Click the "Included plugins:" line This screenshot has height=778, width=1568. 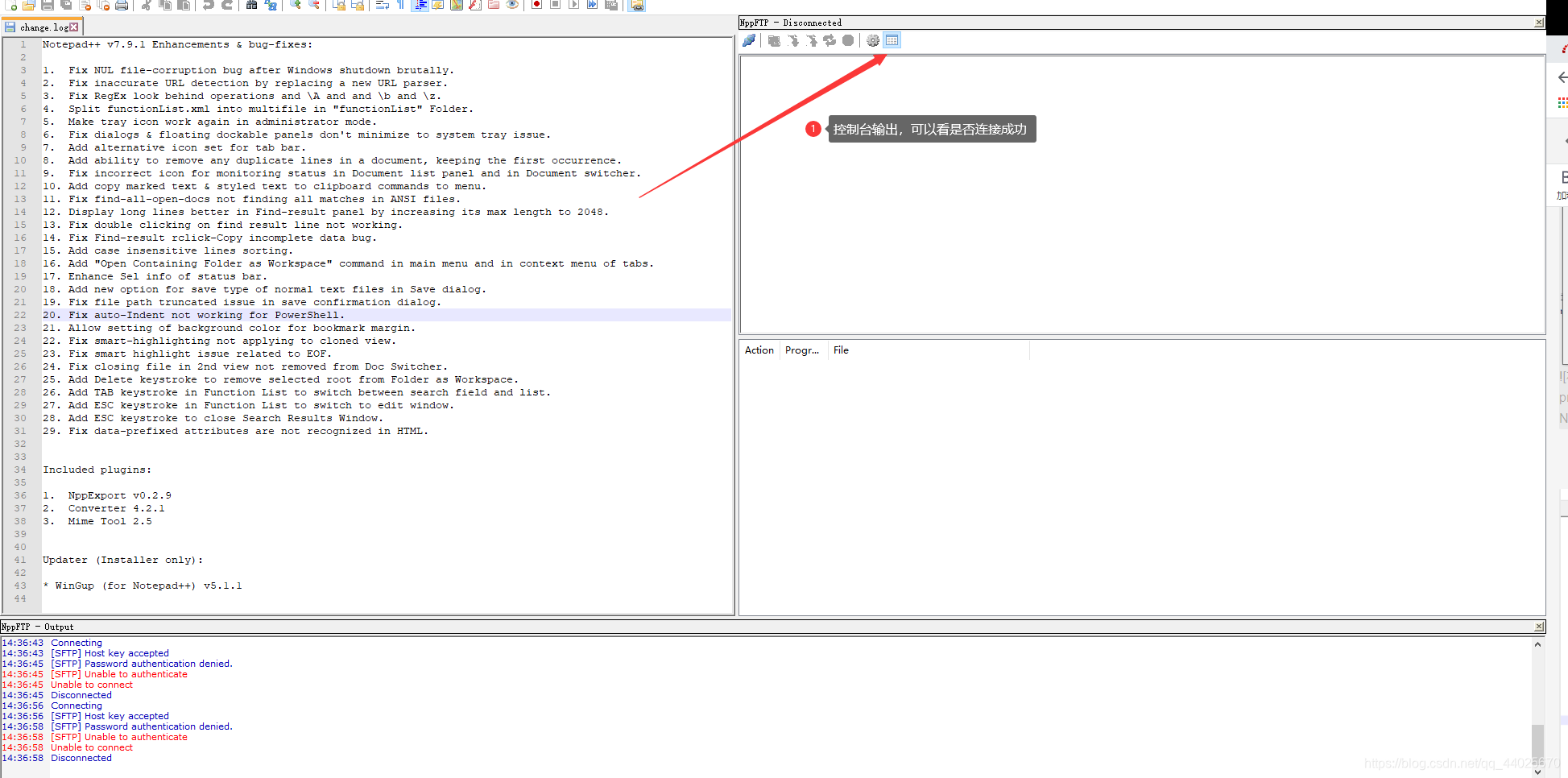click(97, 470)
